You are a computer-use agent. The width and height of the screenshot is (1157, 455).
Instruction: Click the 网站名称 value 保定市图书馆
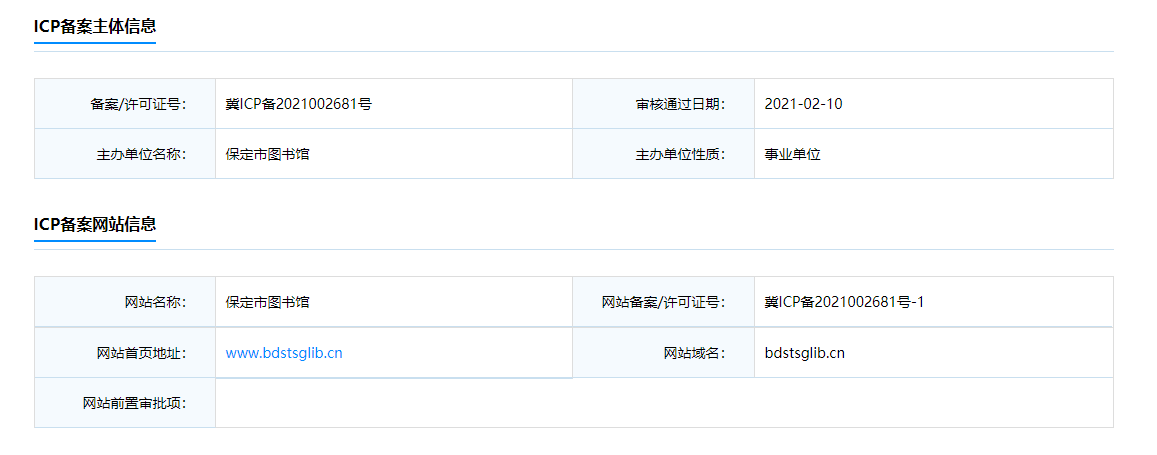click(x=268, y=302)
